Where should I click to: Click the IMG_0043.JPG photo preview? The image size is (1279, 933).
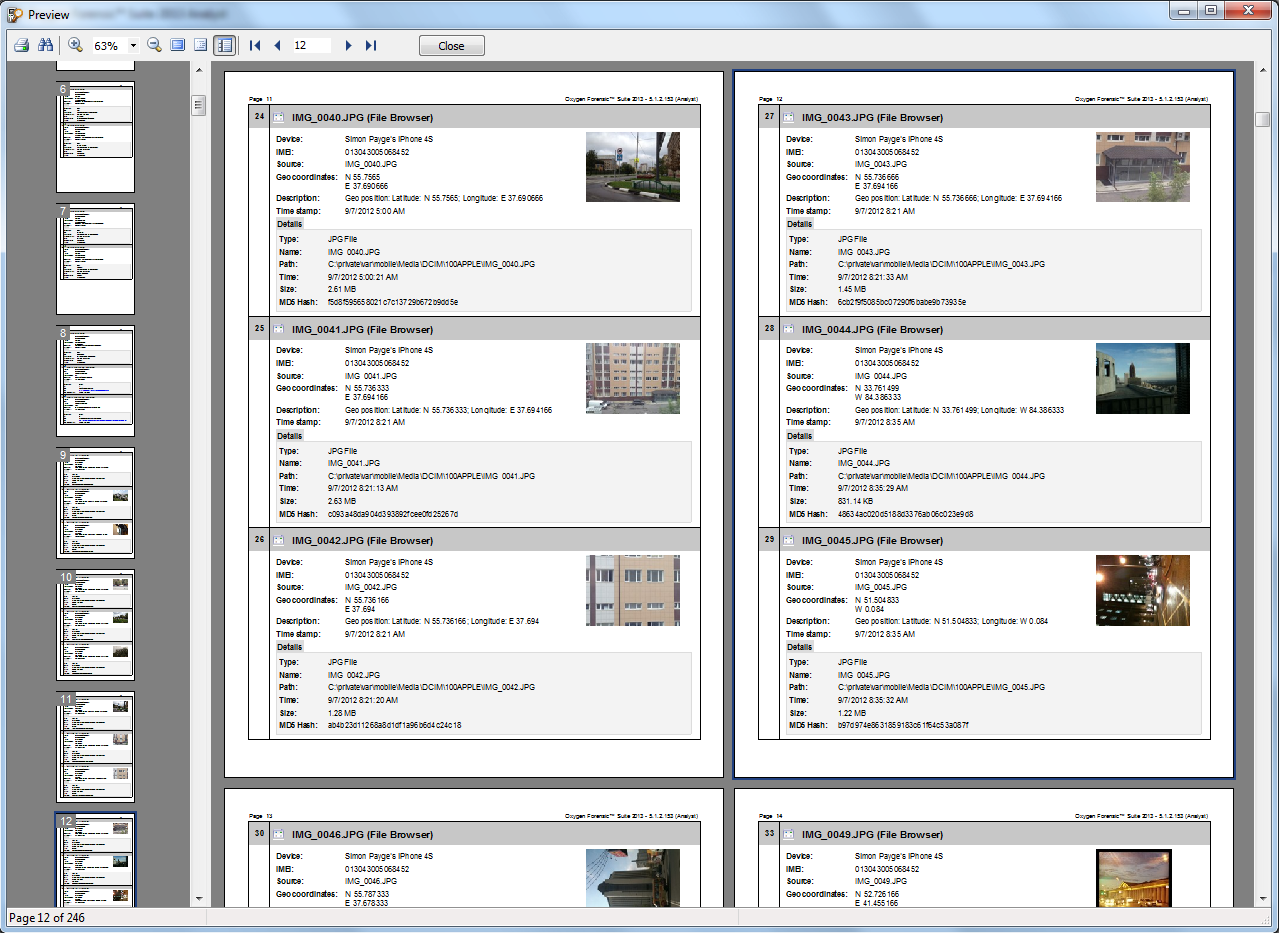tap(1143, 167)
